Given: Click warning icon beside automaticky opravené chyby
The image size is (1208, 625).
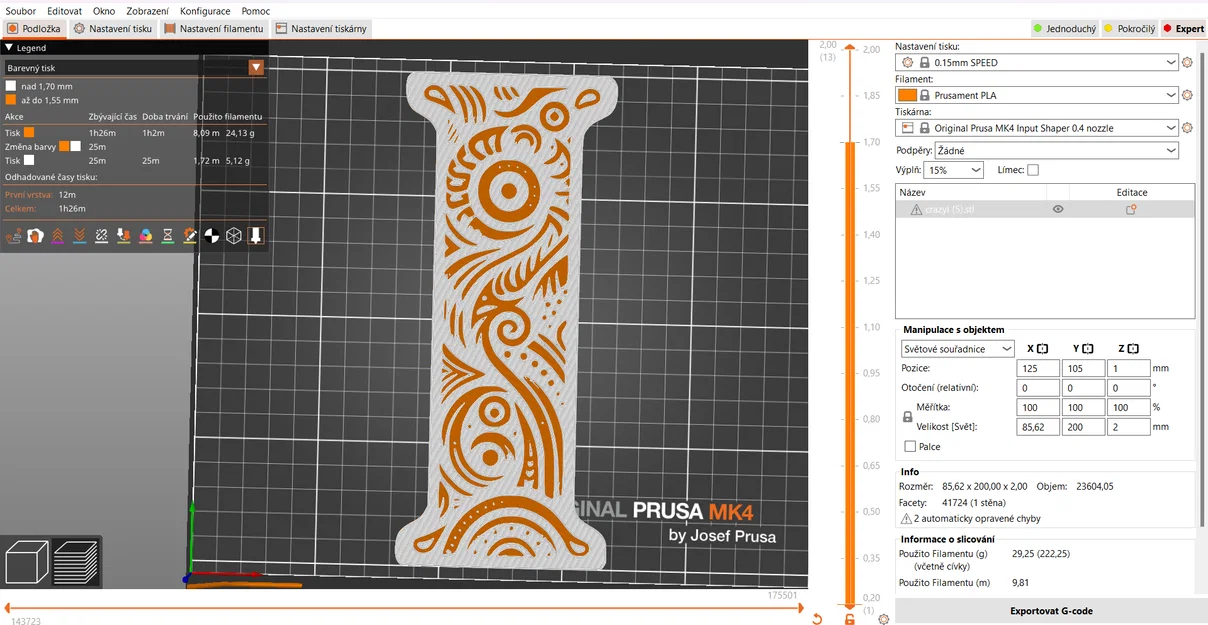Looking at the screenshot, I should (x=906, y=518).
